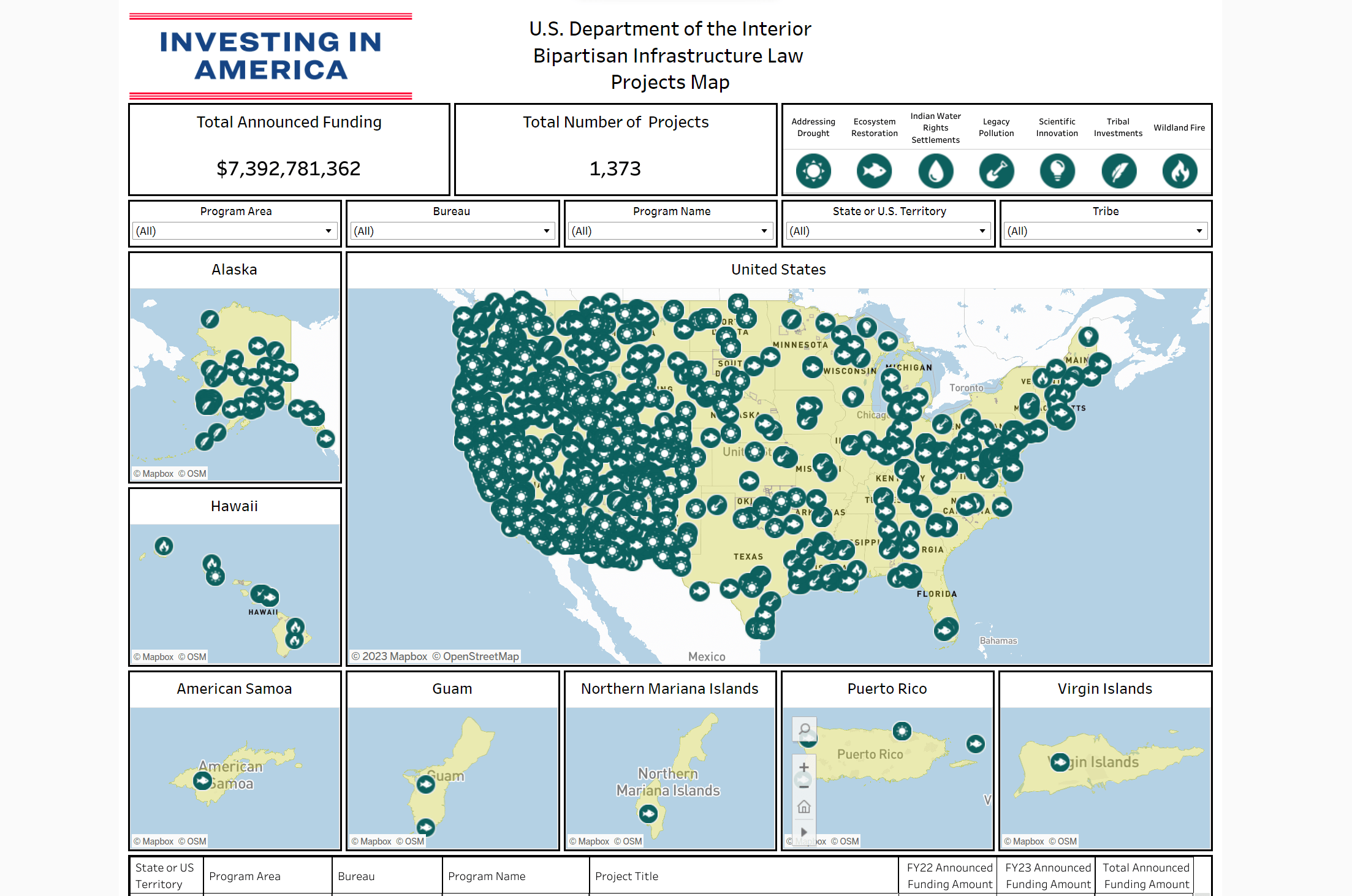
Task: Click the Project Title column header
Action: click(x=626, y=876)
